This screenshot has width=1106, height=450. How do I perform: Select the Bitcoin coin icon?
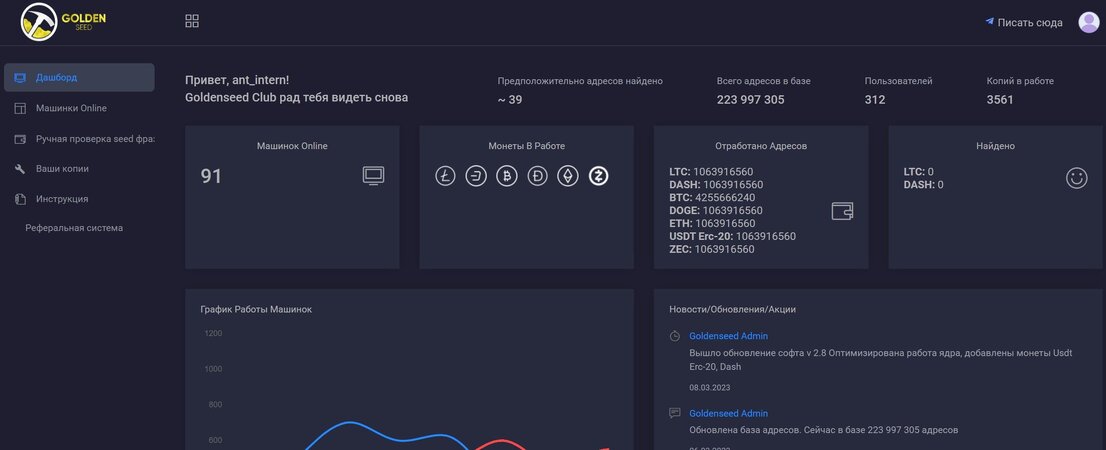click(506, 176)
